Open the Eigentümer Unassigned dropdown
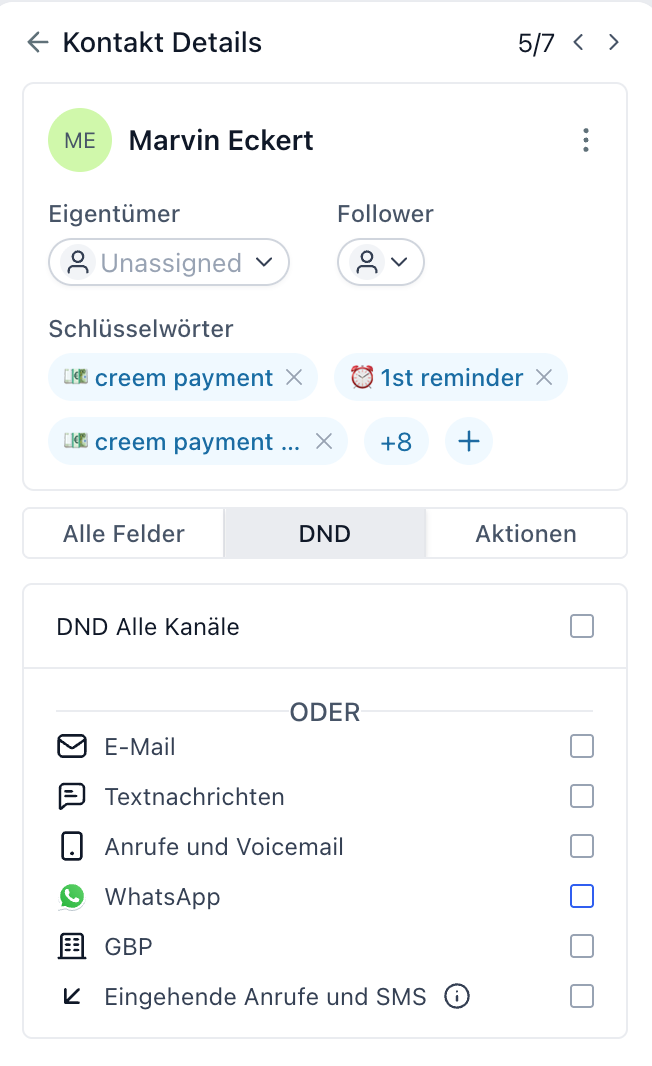652x1066 pixels. 169,263
